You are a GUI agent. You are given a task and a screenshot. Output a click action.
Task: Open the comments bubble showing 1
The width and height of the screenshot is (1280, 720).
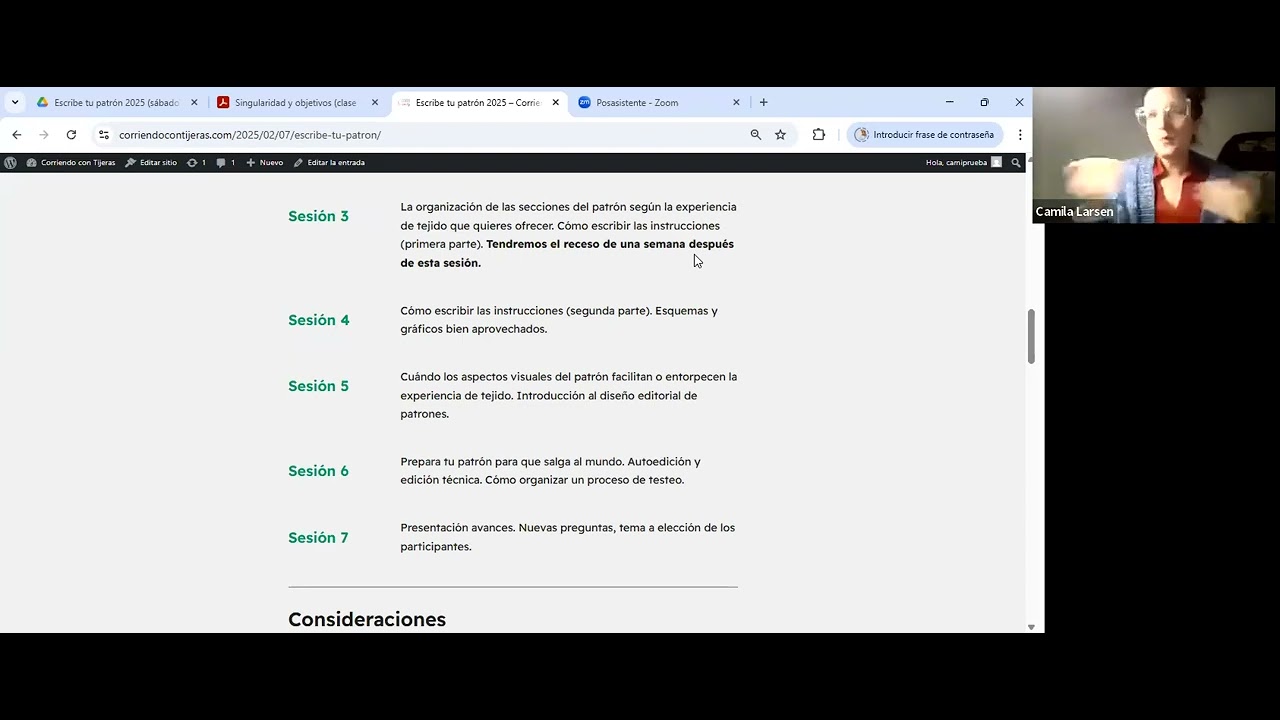pos(226,162)
